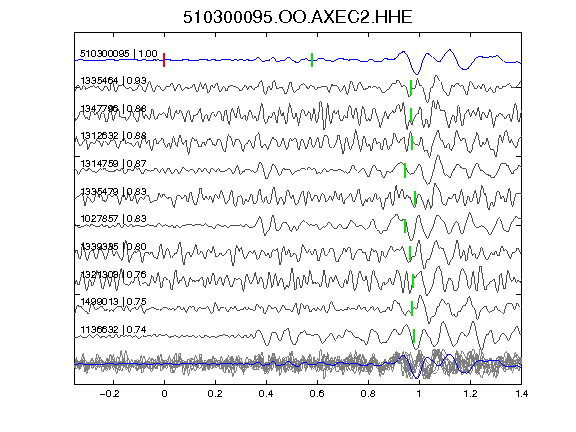Click the green pick on trace 1312632

pyautogui.click(x=412, y=143)
